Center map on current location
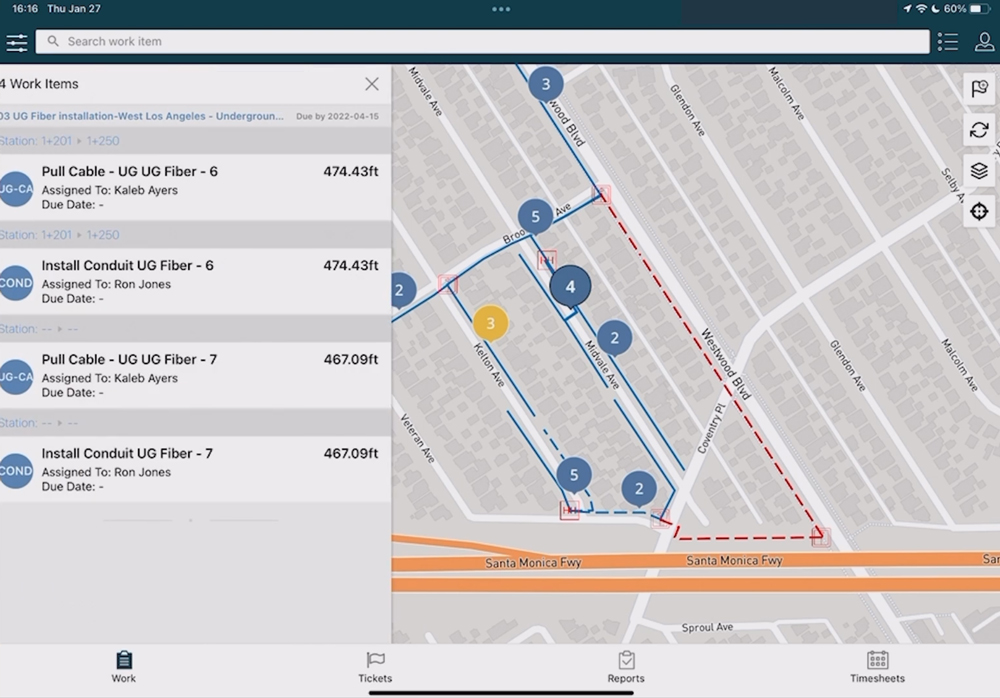Screen dimensions: 1000x698 [x=979, y=212]
